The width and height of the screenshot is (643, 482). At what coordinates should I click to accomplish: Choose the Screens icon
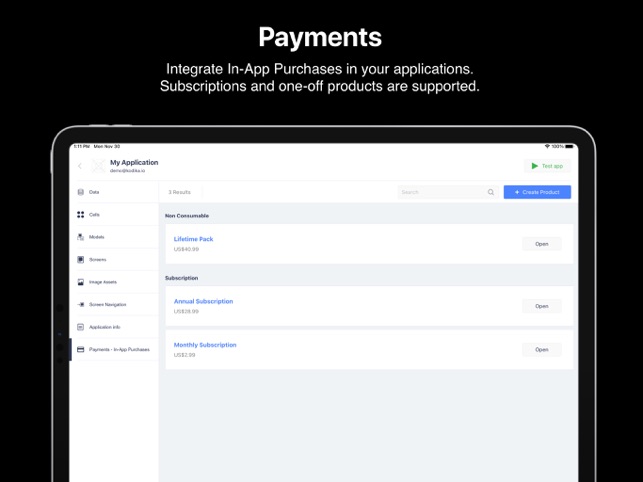point(81,260)
